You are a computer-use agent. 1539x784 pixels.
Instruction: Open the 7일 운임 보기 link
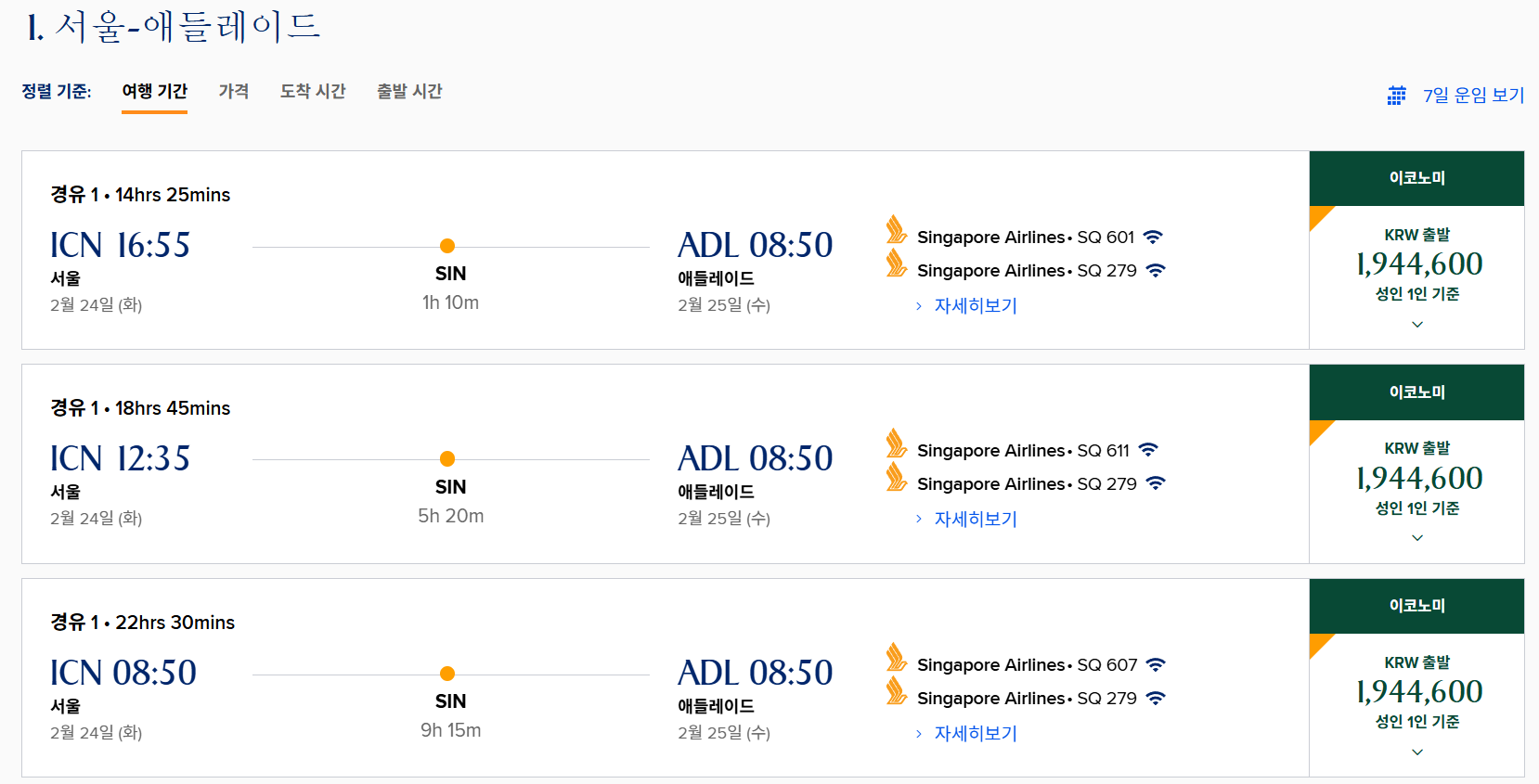tap(1474, 96)
